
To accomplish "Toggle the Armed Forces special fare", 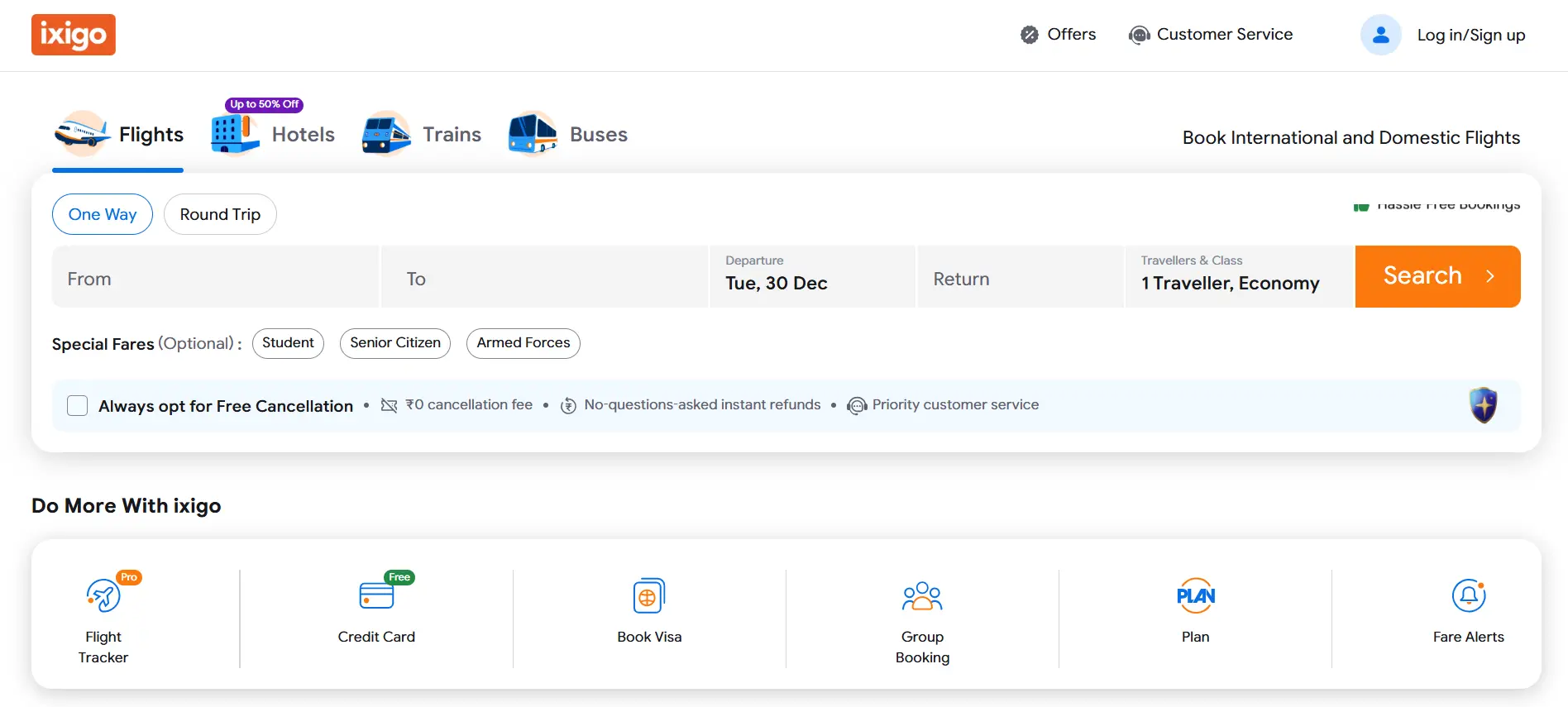I will (523, 343).
